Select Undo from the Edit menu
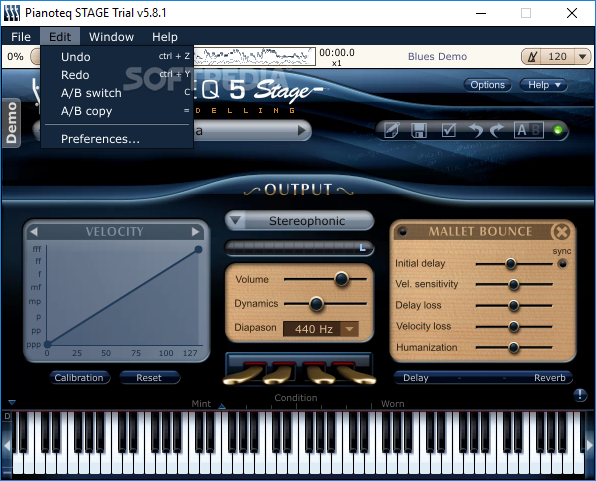Screen dimensions: 596x481 click(117, 57)
